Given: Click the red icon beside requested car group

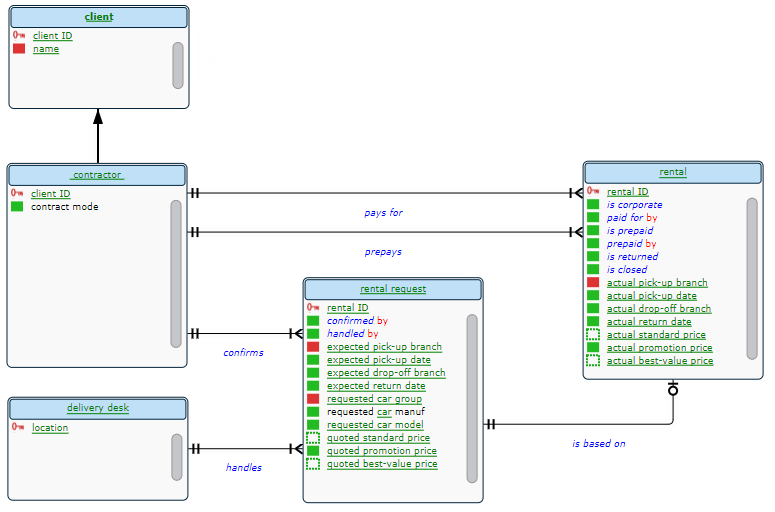Looking at the screenshot, I should (x=313, y=399).
